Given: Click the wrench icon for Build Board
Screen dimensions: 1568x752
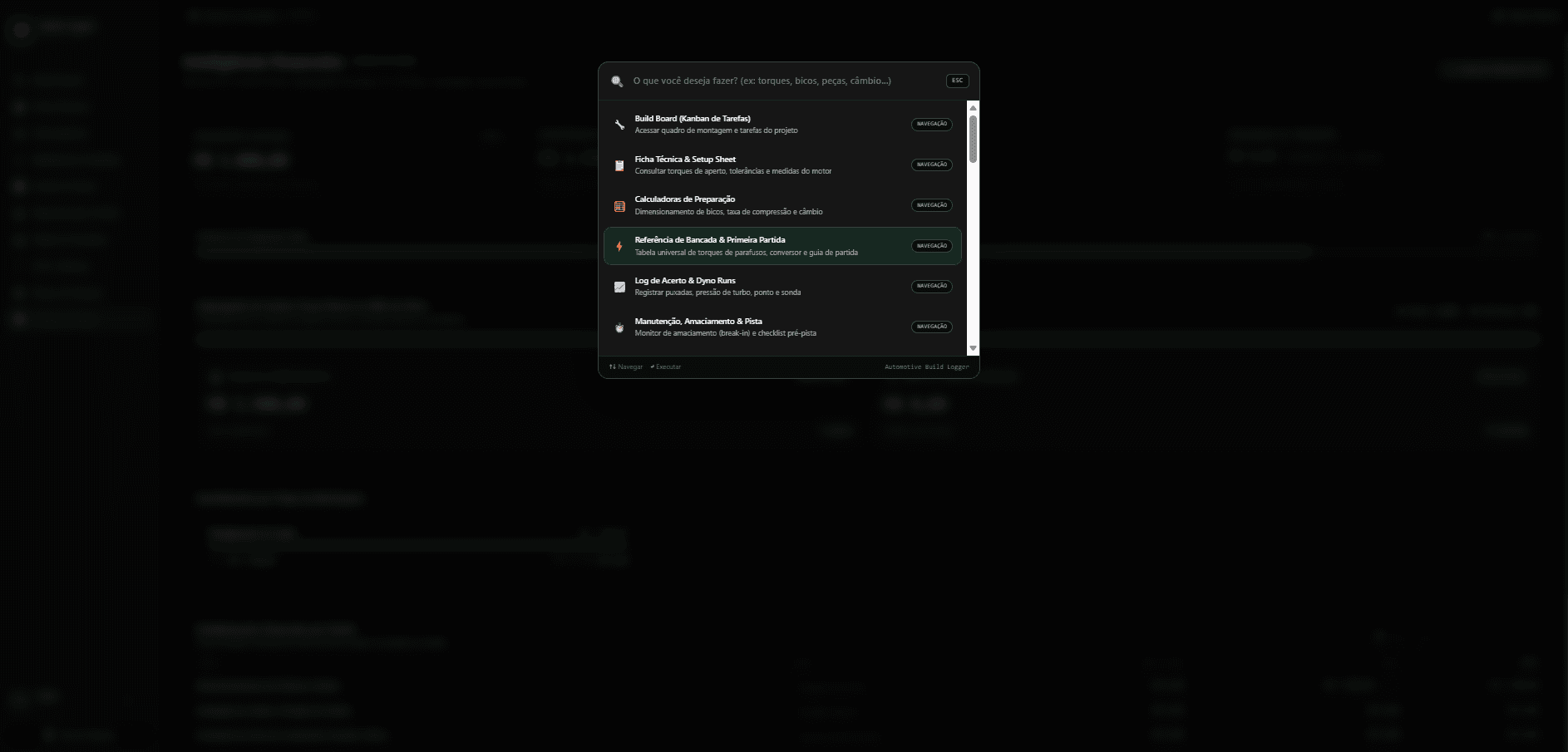Looking at the screenshot, I should (x=619, y=125).
